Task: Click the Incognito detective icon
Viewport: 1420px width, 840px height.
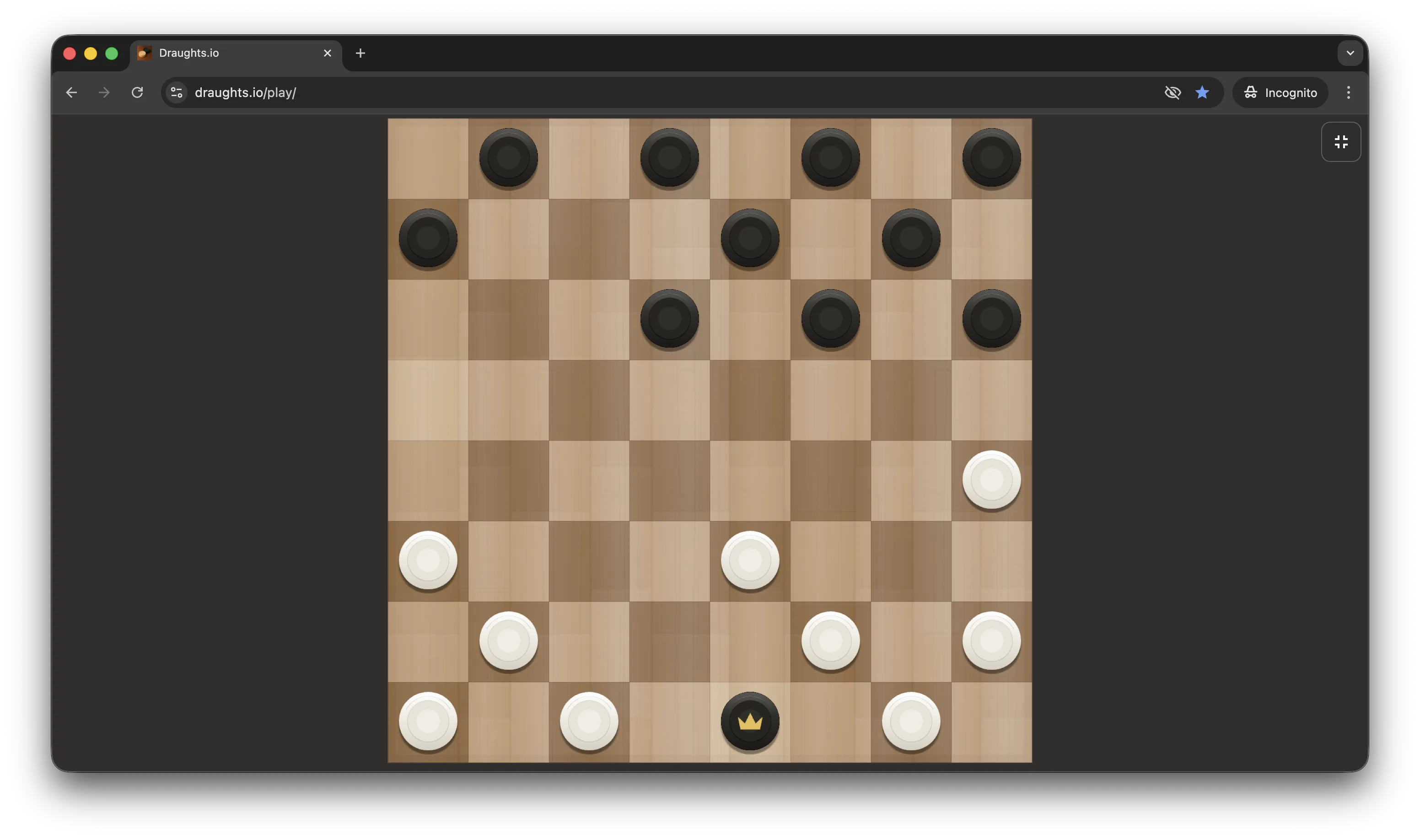Action: click(1251, 92)
